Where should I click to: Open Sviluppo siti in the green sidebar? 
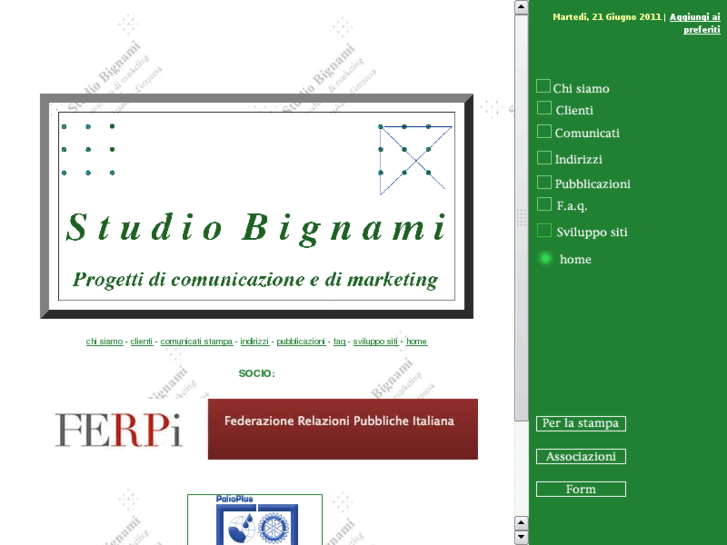(x=592, y=232)
